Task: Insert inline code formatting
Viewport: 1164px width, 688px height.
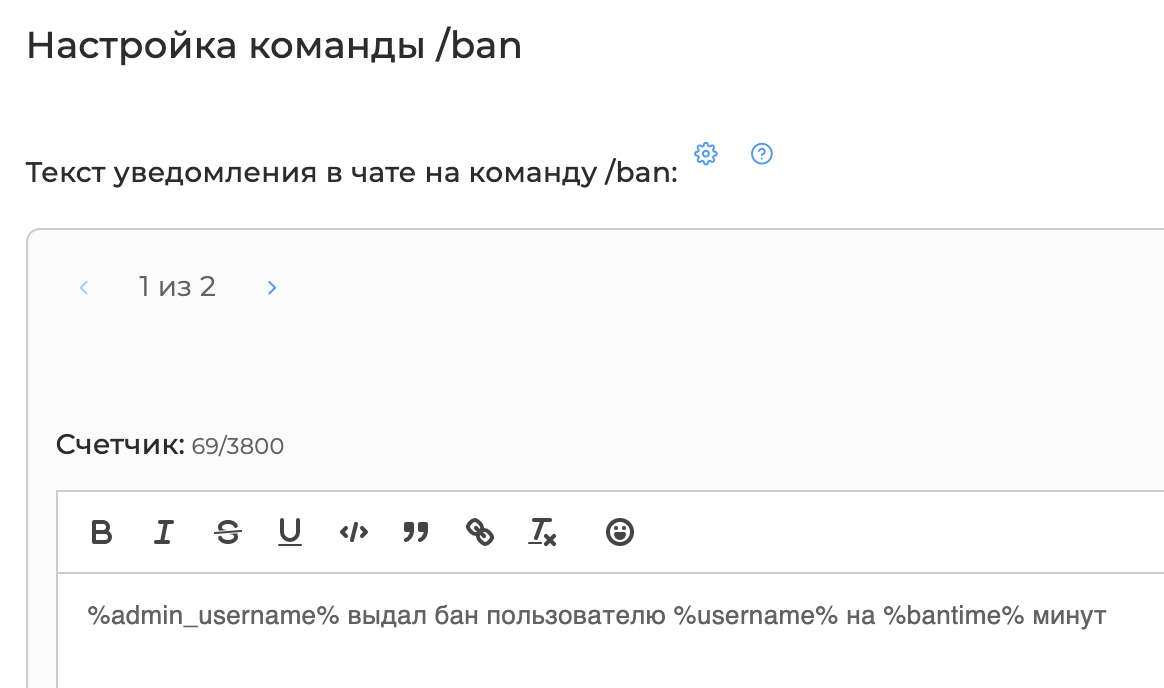Action: 353,532
